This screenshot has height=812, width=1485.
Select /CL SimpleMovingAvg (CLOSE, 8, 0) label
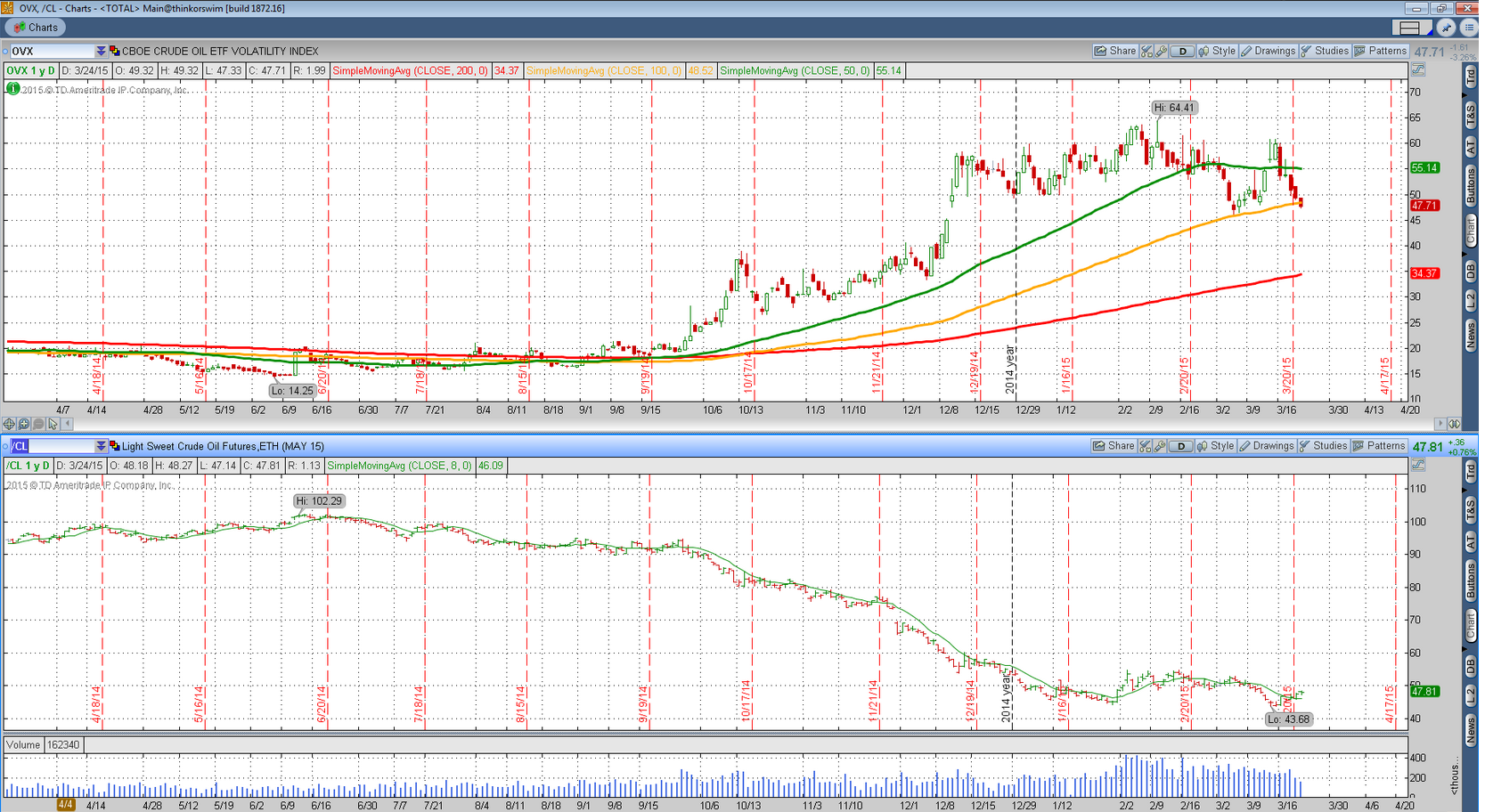[400, 466]
